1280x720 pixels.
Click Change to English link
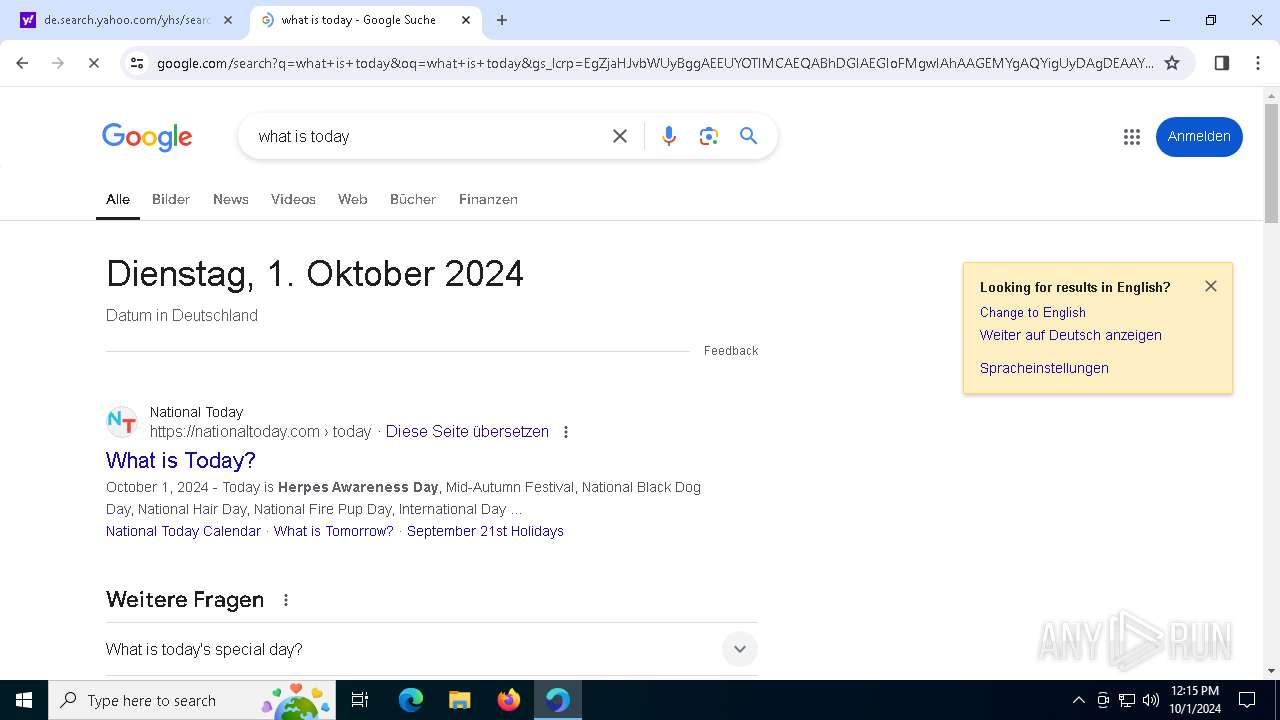coord(1033,312)
